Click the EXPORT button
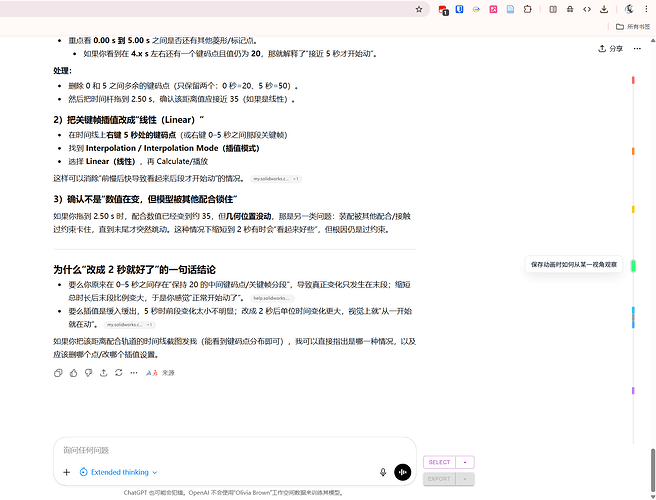 (439, 479)
